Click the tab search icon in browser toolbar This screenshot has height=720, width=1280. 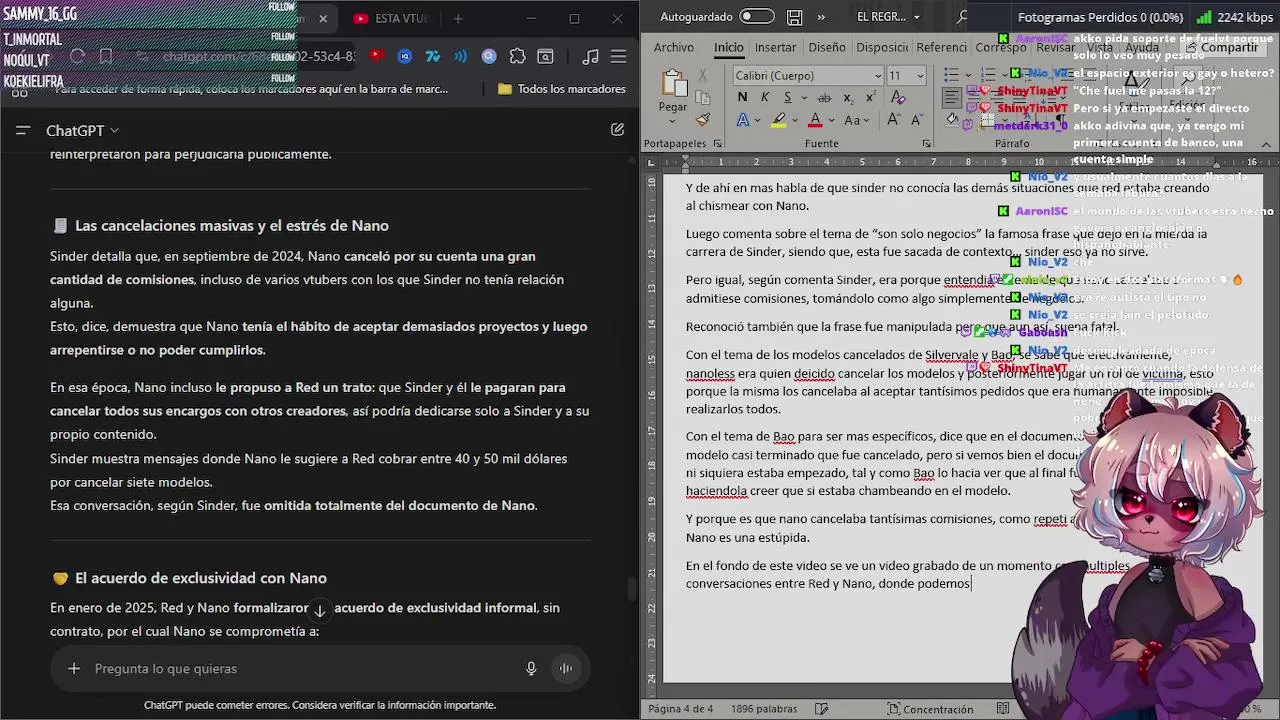point(545,57)
